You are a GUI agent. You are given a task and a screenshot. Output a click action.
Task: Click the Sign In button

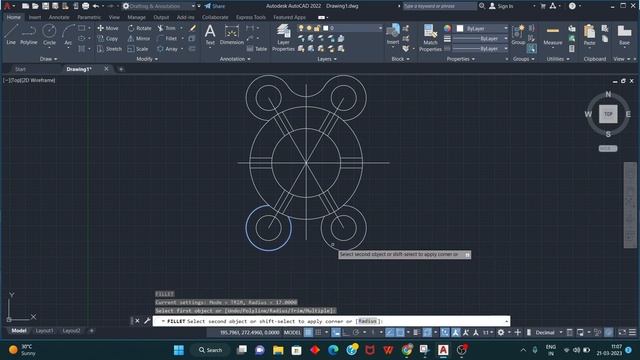(501, 6)
